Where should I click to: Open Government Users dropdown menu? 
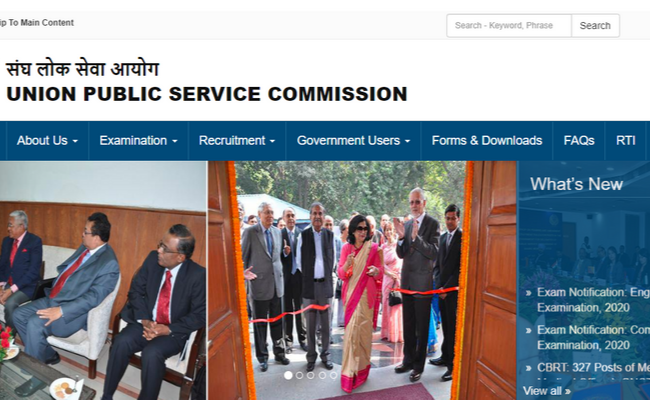click(x=353, y=141)
